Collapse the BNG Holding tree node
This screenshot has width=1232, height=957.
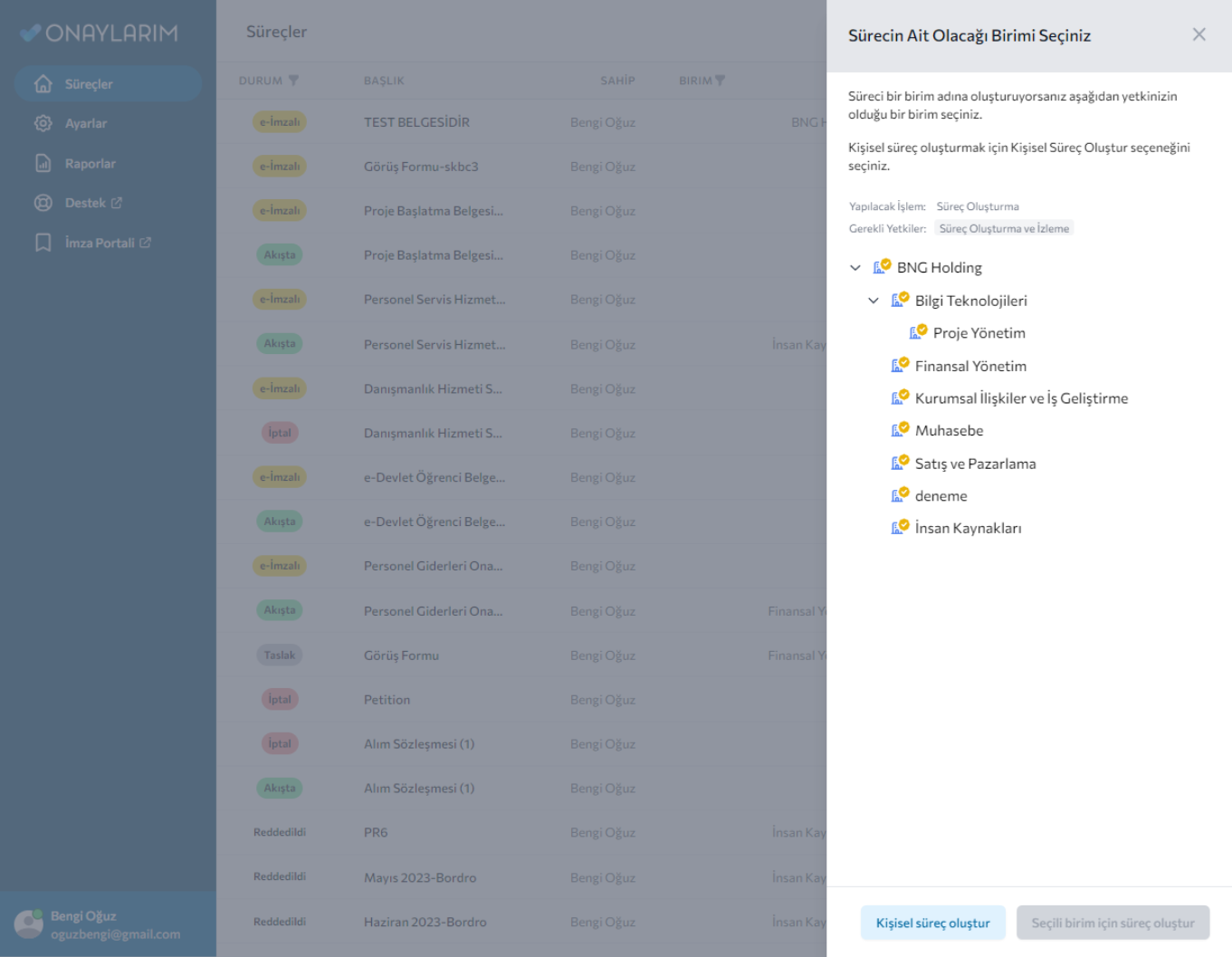click(x=855, y=268)
